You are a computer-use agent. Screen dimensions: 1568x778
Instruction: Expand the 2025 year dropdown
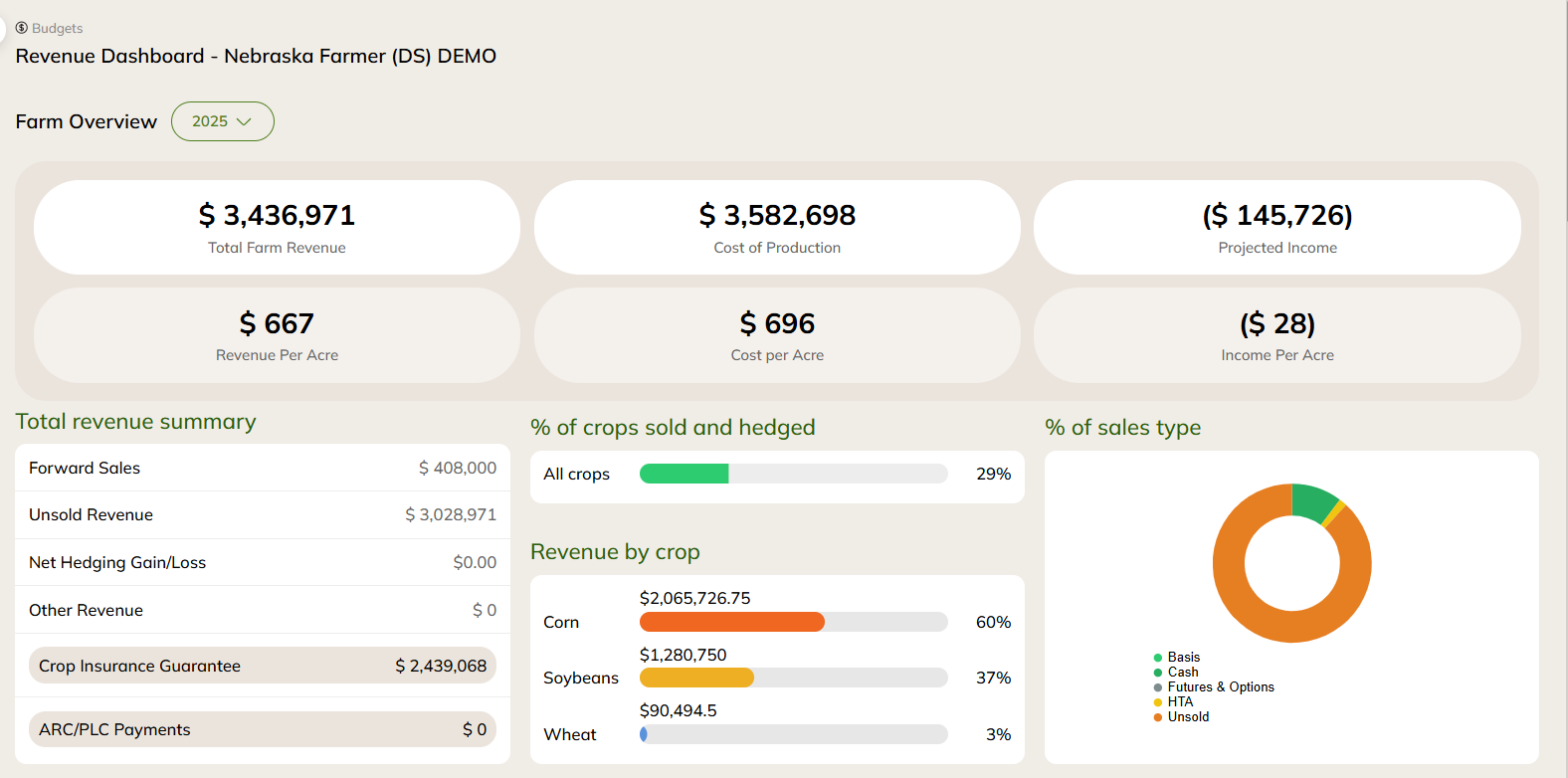tap(222, 121)
